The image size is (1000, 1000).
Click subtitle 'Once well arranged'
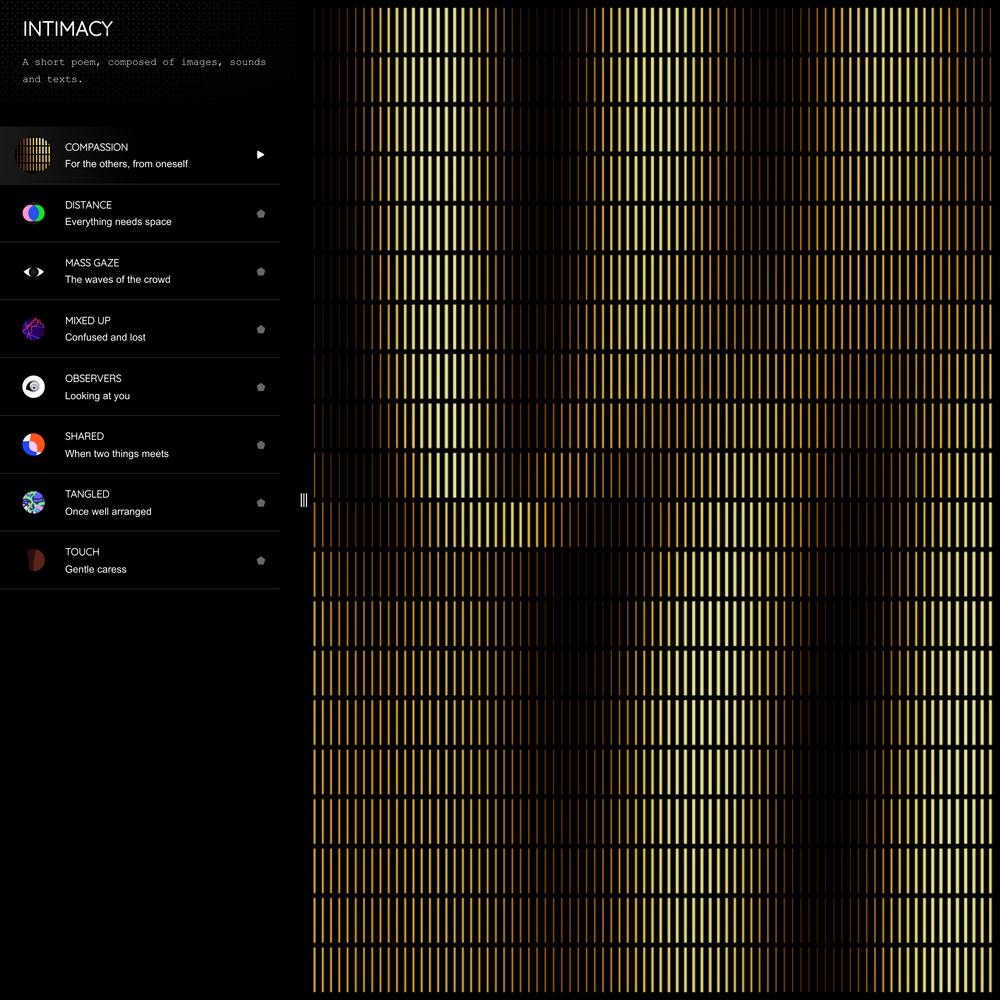pyautogui.click(x=108, y=511)
